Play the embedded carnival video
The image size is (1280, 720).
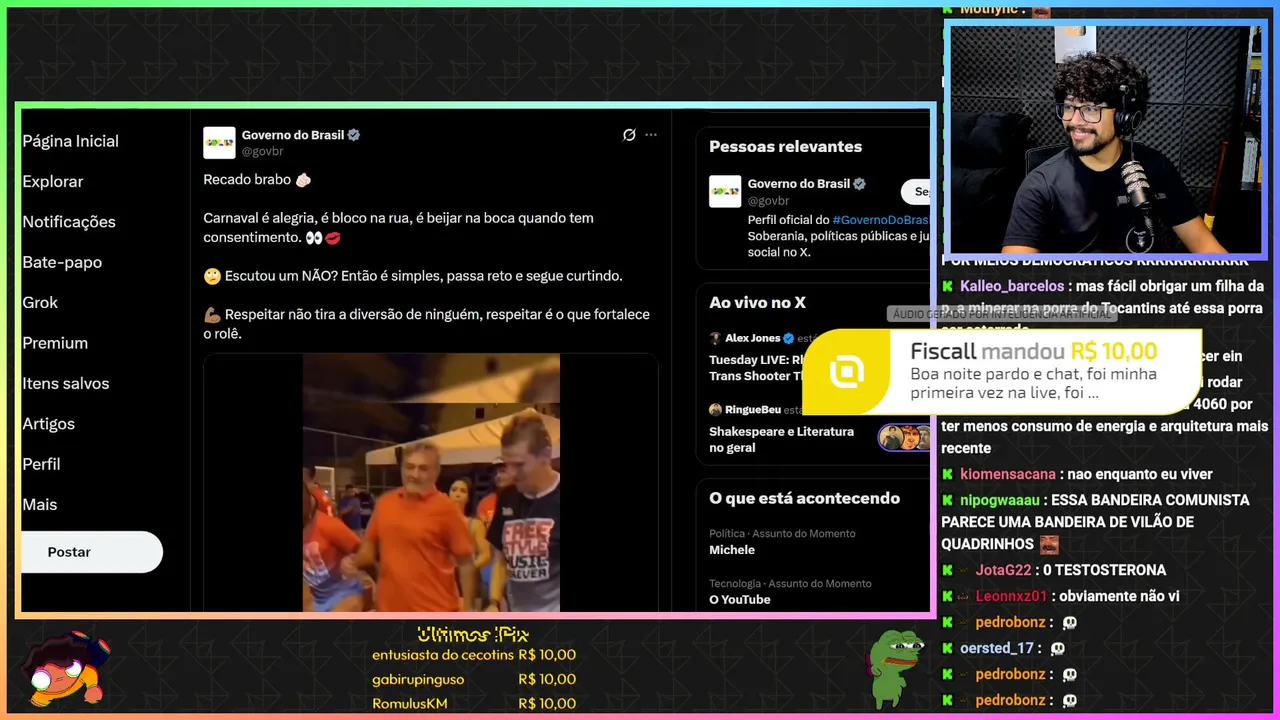[x=431, y=482]
